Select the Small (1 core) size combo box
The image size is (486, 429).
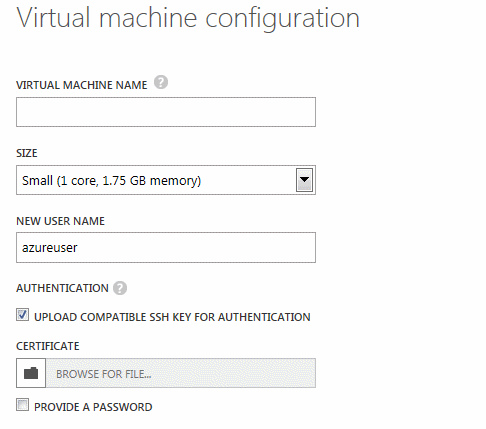(166, 180)
